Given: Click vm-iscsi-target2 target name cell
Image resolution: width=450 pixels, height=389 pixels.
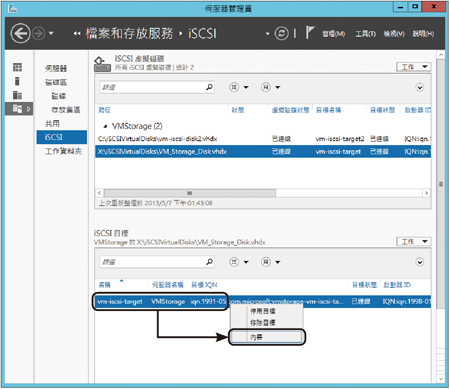Looking at the screenshot, I should coord(340,139).
